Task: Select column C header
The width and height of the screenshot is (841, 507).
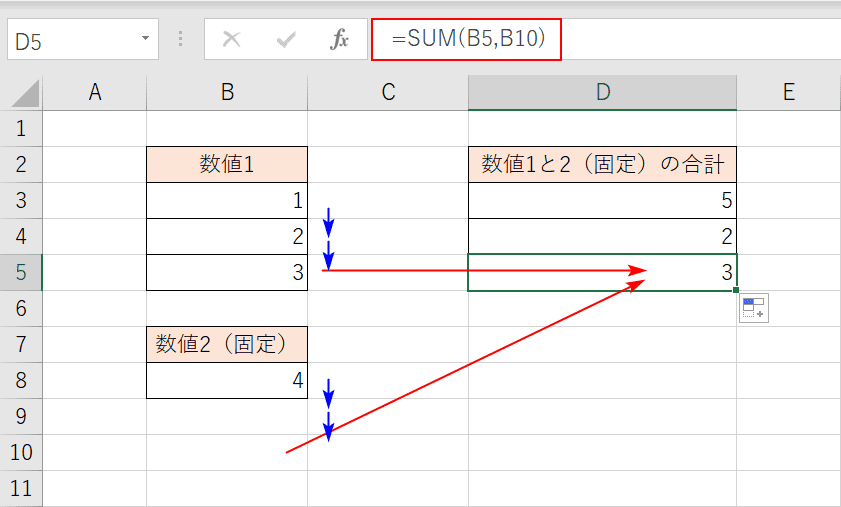Action: 388,92
